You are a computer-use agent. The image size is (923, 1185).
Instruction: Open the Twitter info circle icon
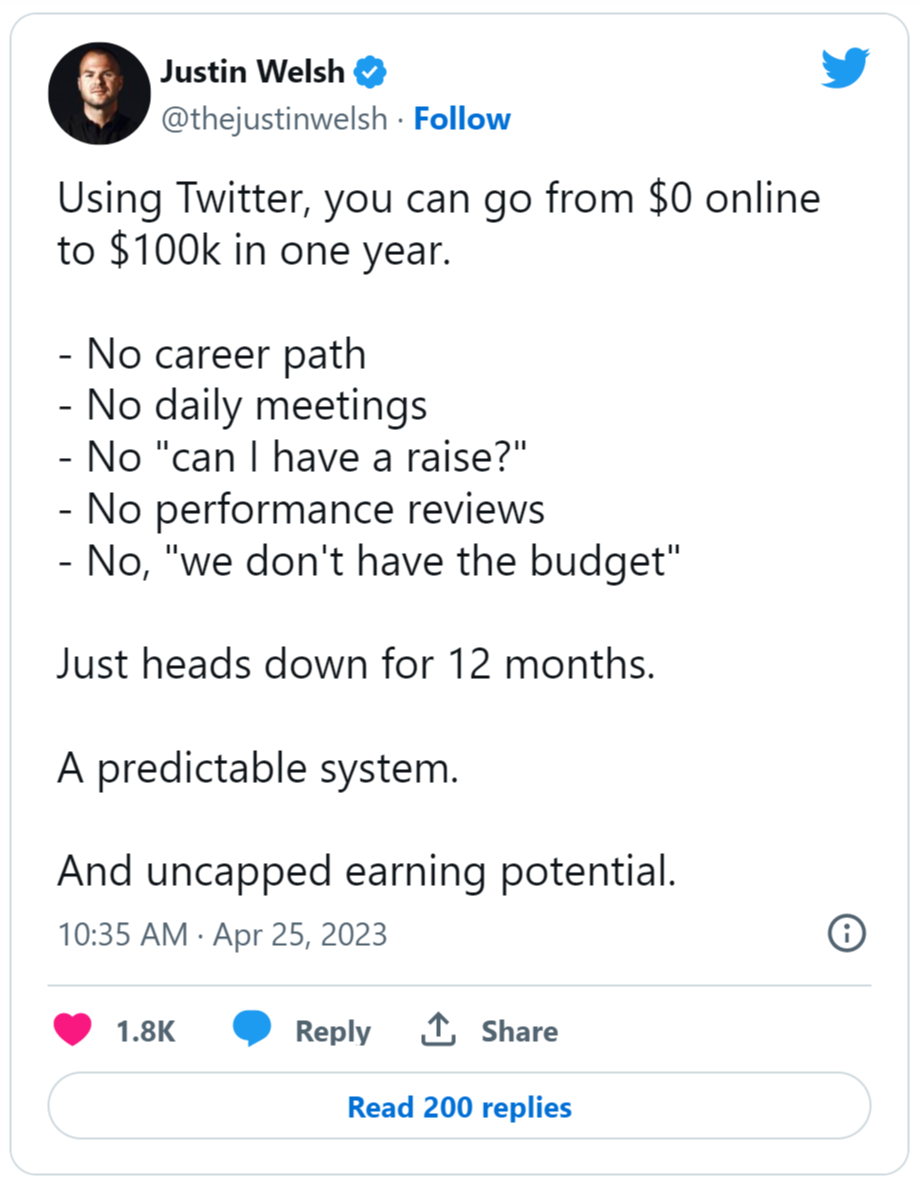847,934
